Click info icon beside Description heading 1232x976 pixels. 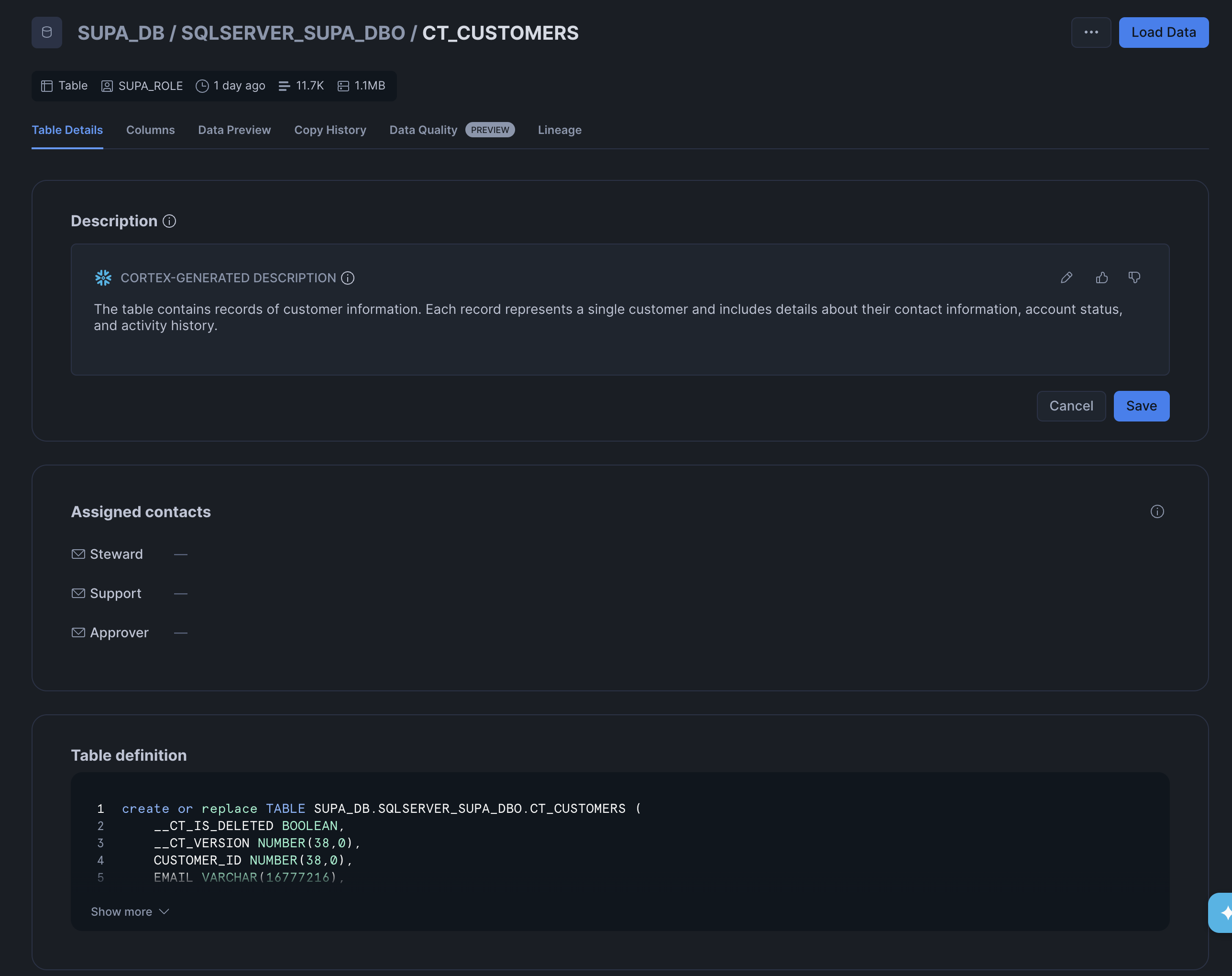click(x=169, y=221)
